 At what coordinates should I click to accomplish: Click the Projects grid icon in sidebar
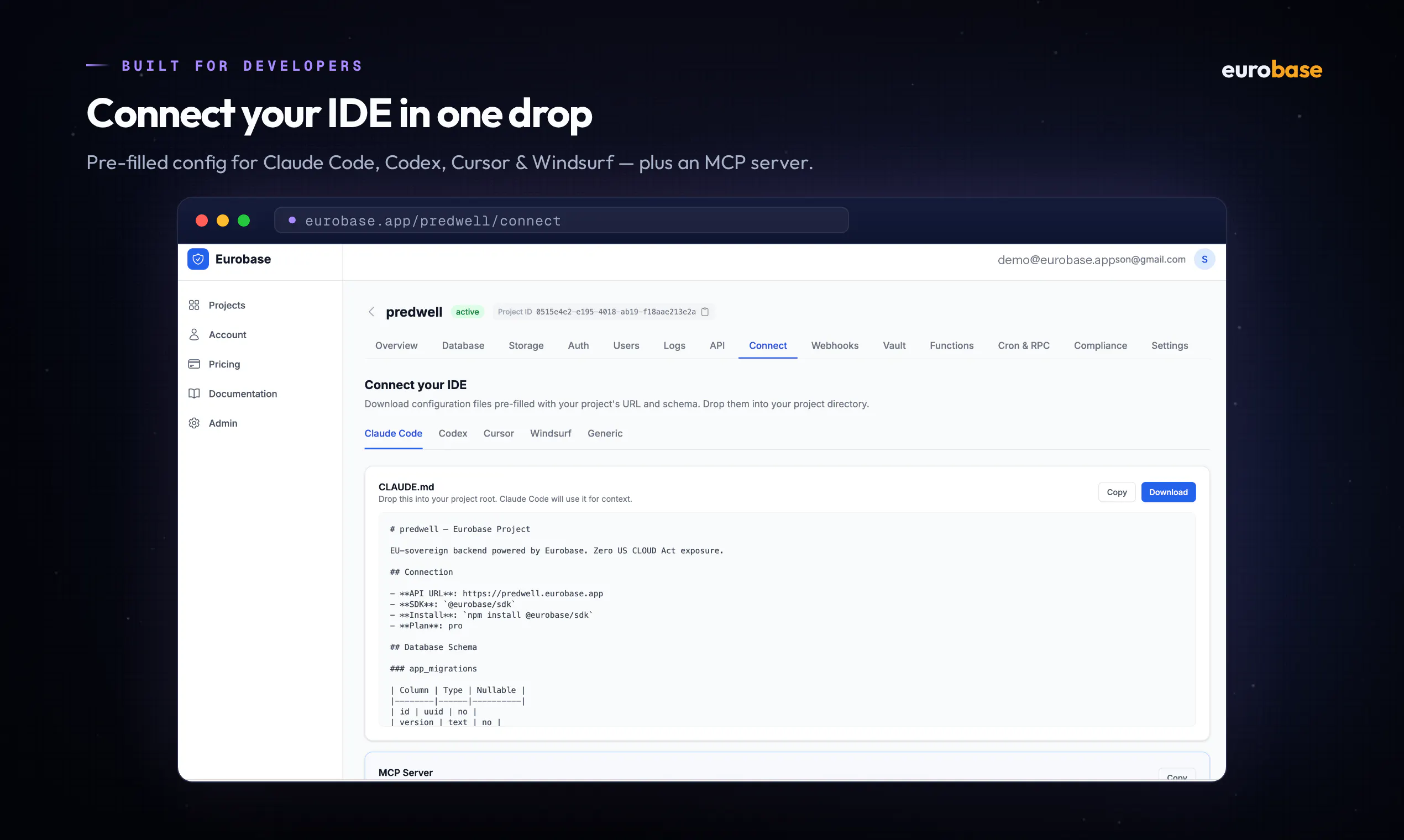coord(194,305)
